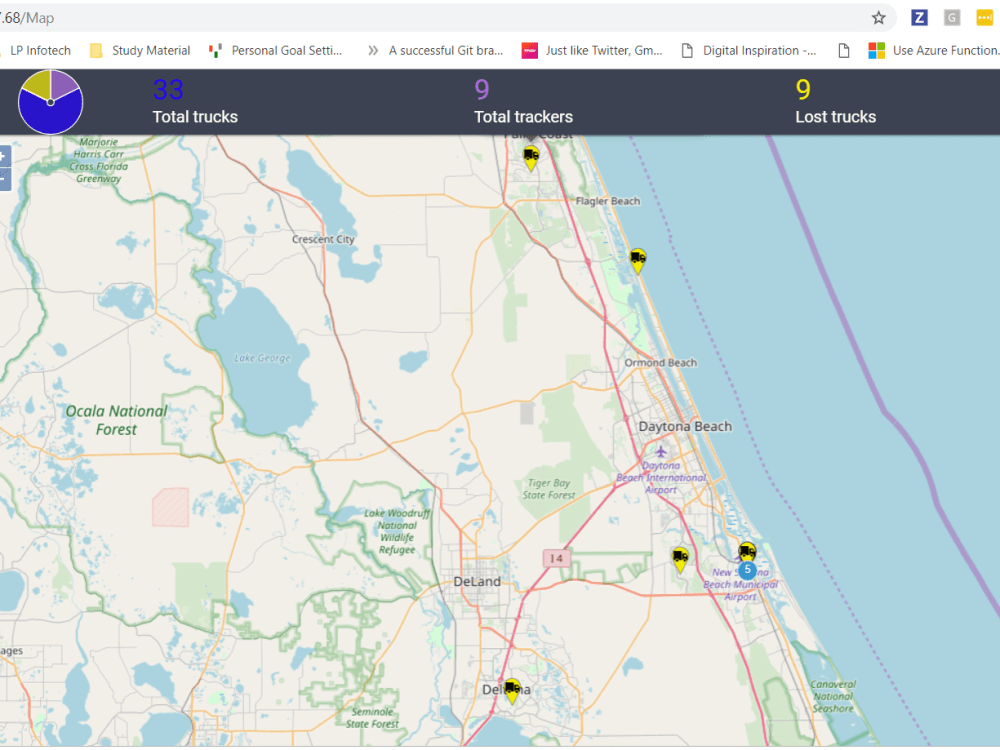Open Personal Goal Setti... bookmark
Image resolution: width=1000 pixels, height=750 pixels.
pos(276,50)
